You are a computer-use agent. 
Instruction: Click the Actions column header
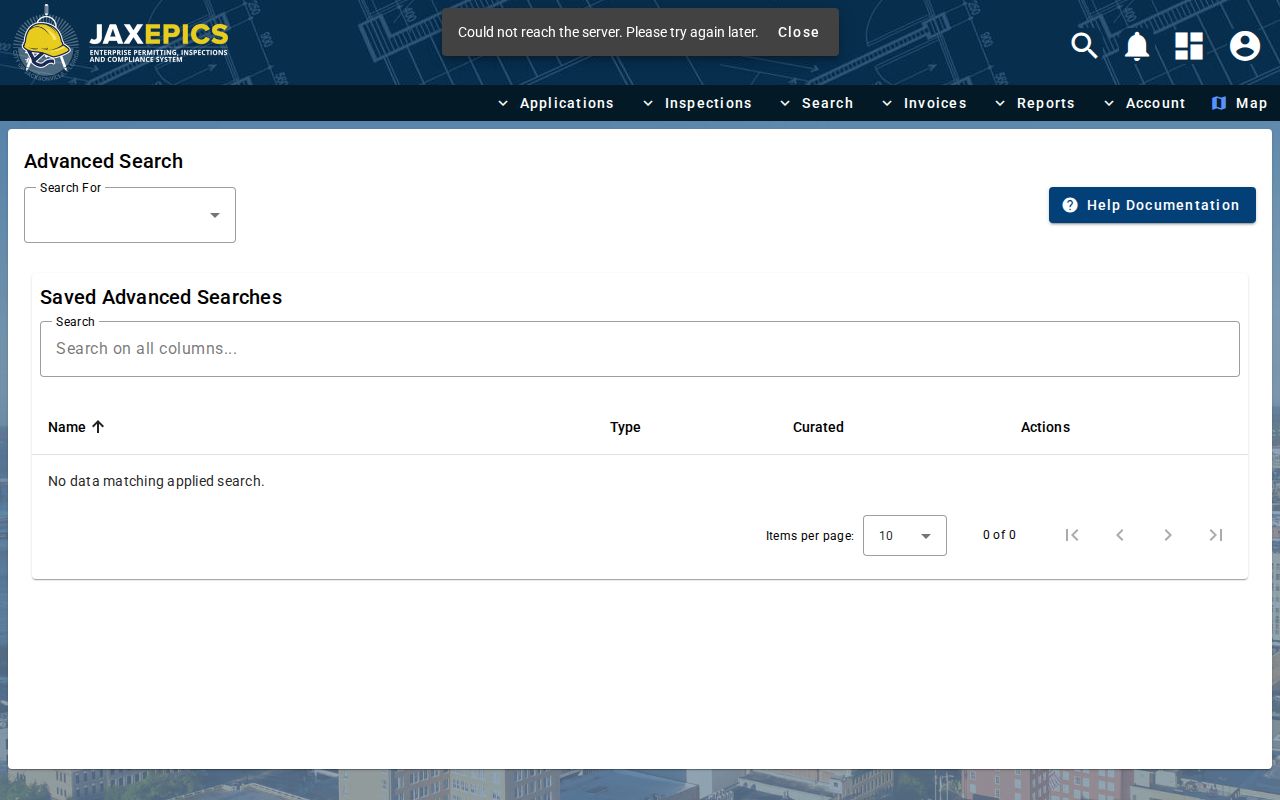click(x=1045, y=427)
